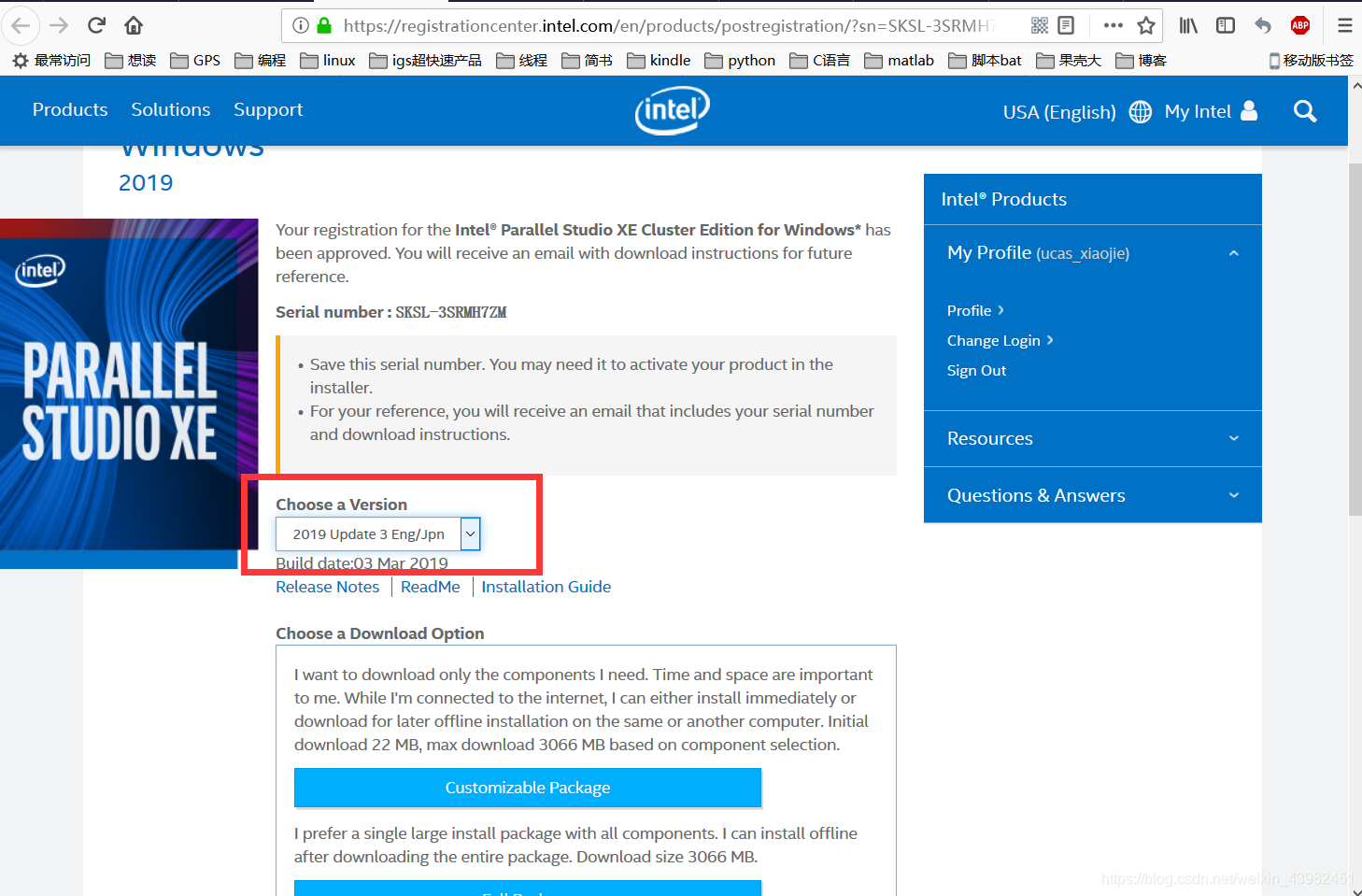Open the 果壳大 bookmark folder
This screenshot has width=1362, height=896.
click(x=1070, y=61)
